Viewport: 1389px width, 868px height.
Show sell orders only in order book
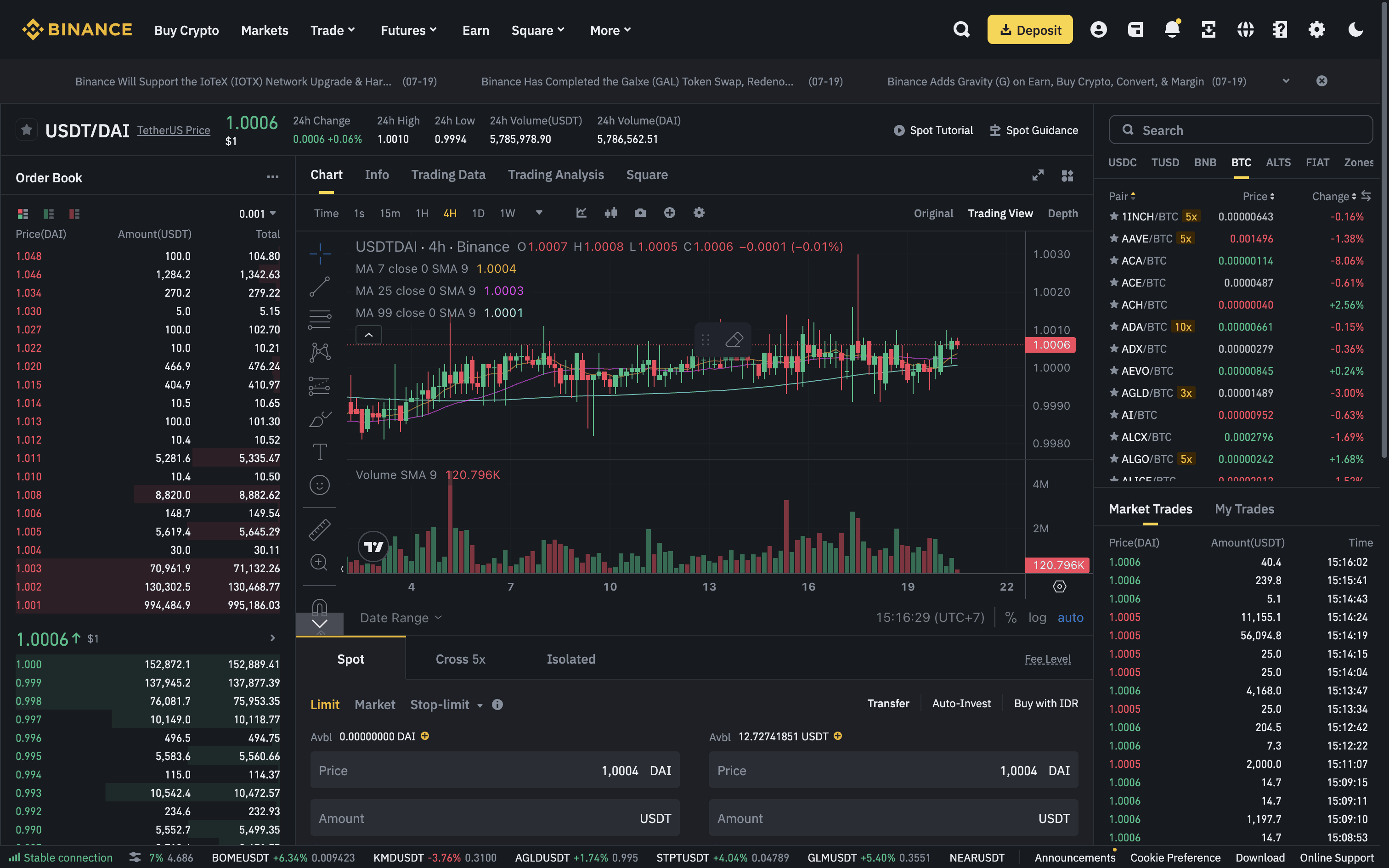point(74,214)
